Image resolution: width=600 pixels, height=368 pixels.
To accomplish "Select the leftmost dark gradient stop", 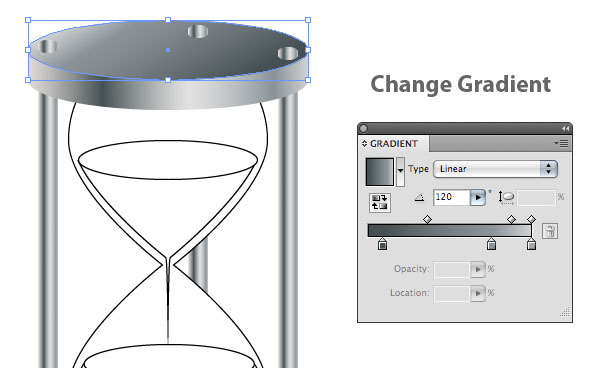I will click(382, 244).
